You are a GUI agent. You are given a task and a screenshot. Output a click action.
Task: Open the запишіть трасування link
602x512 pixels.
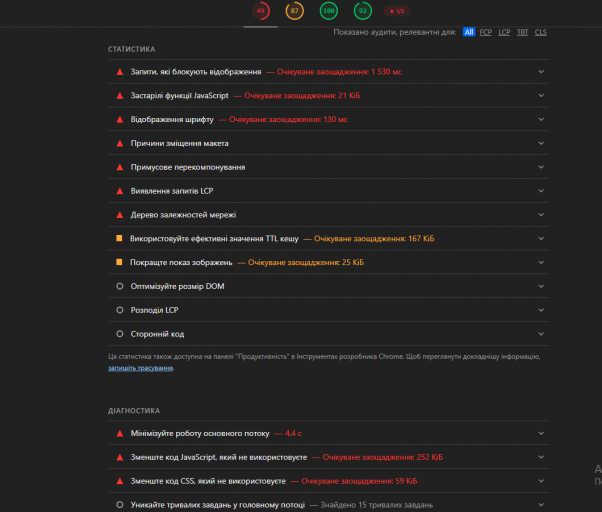point(141,368)
